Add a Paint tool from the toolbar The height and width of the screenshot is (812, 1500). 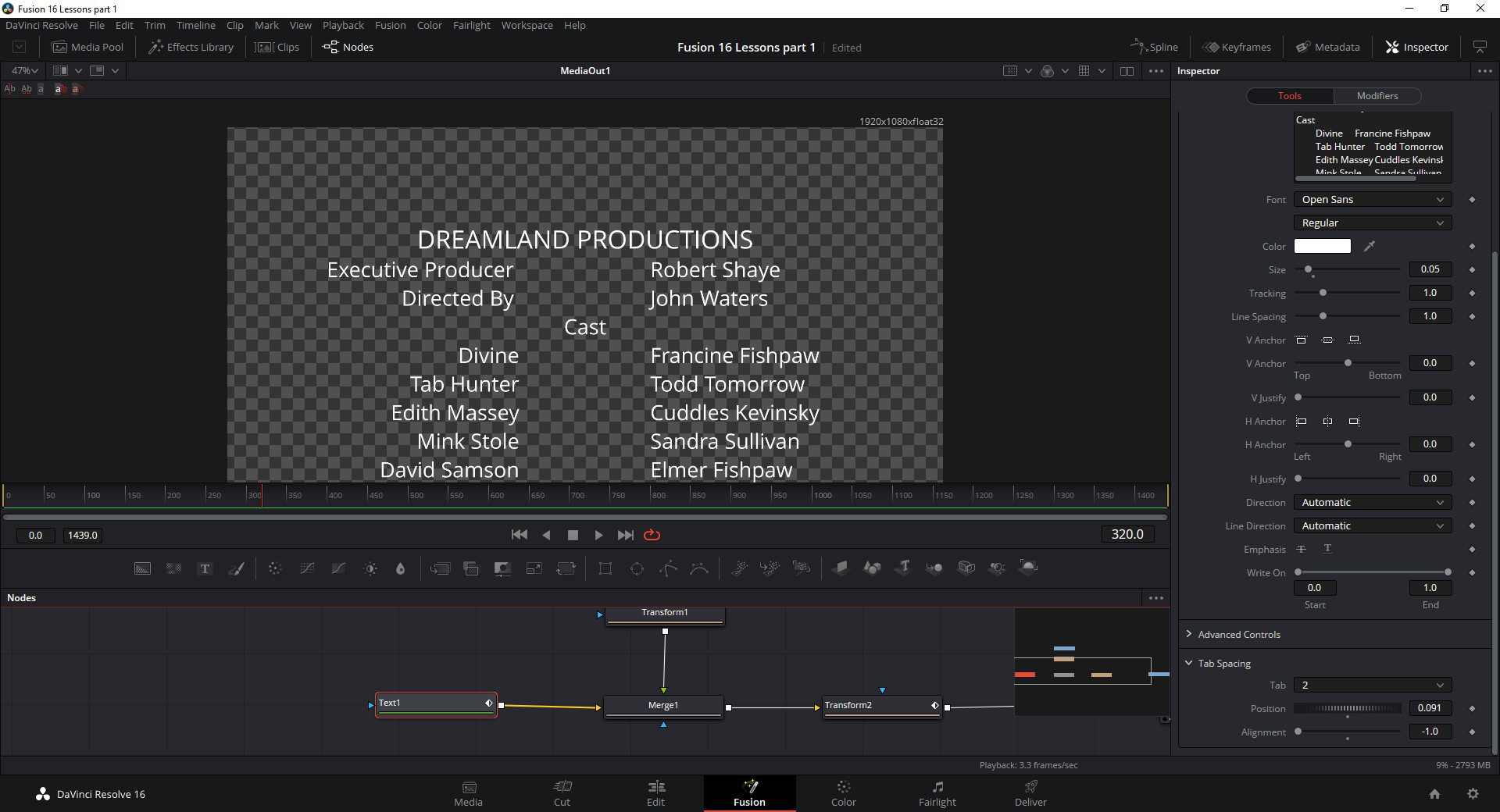coord(236,568)
